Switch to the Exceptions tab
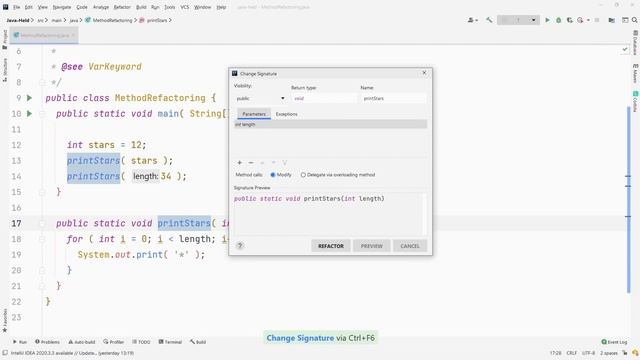 pos(287,114)
